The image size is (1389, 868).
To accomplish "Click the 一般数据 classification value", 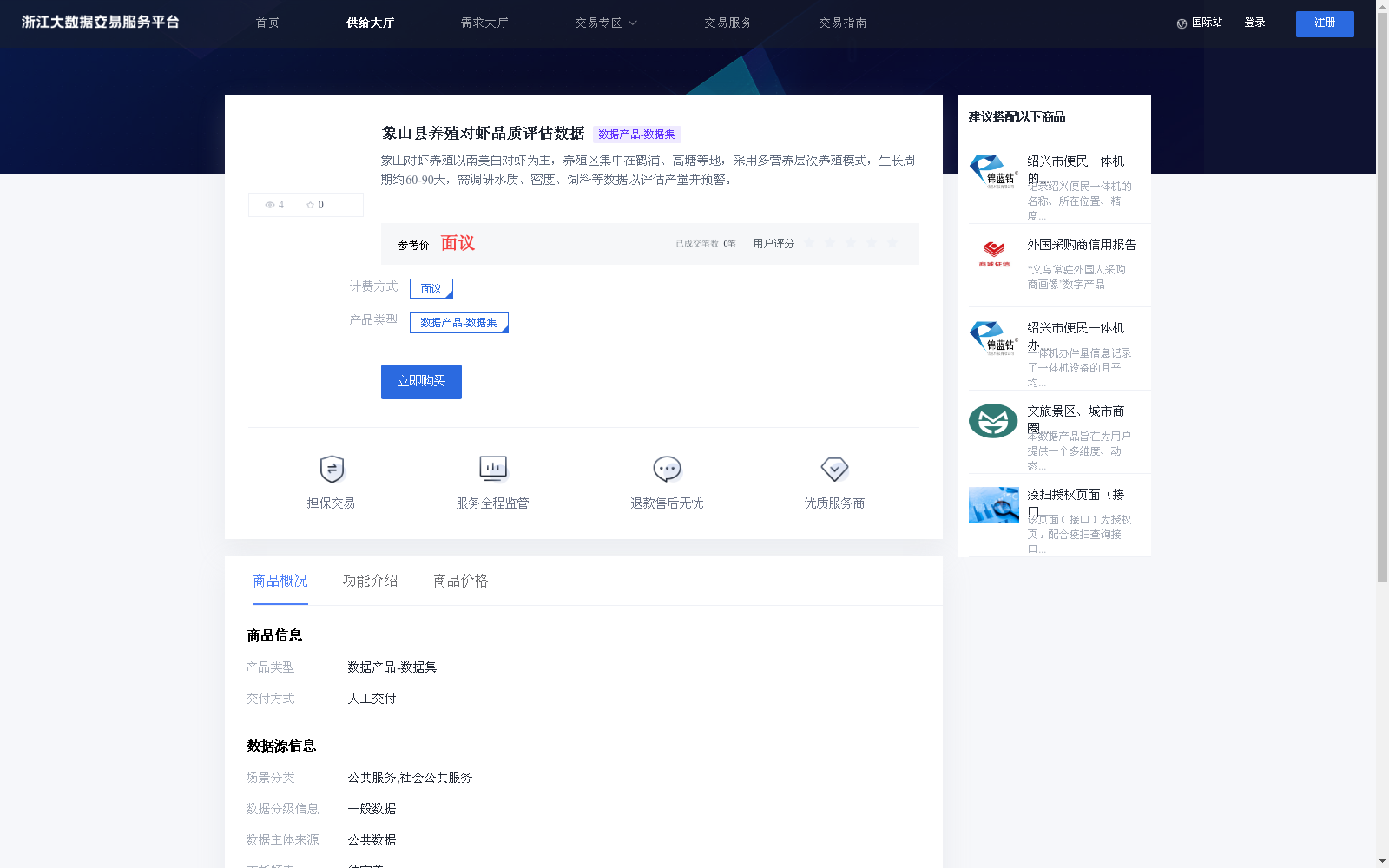I will pos(372,809).
